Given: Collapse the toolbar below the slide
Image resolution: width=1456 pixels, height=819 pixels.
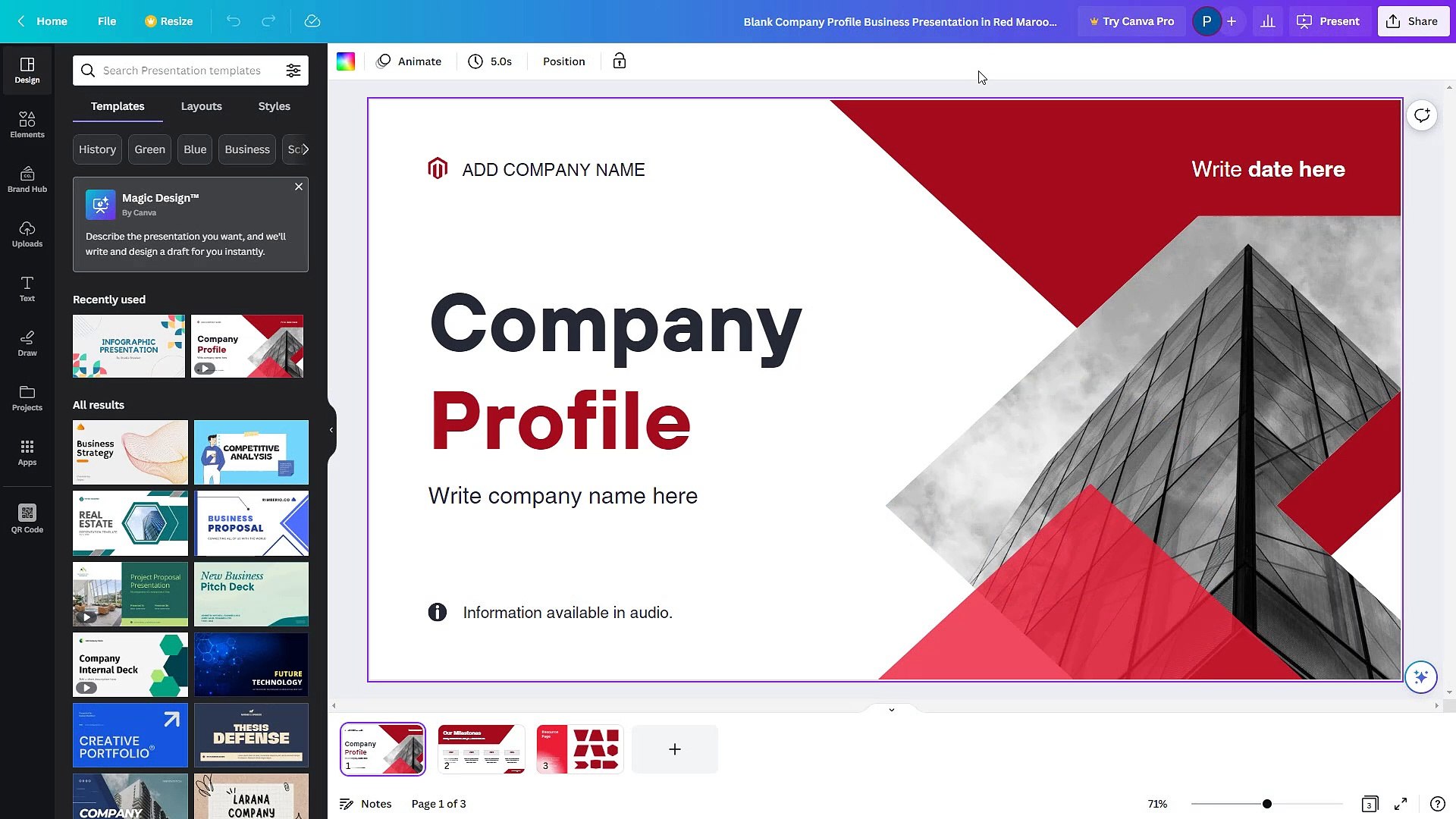Looking at the screenshot, I should 890,710.
